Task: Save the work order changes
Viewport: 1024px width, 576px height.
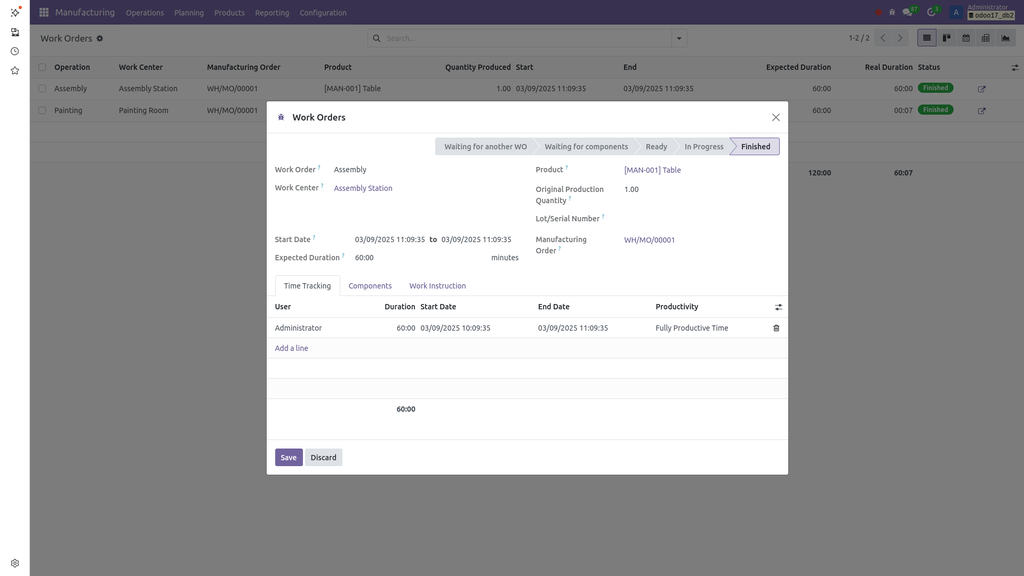Action: click(x=288, y=456)
